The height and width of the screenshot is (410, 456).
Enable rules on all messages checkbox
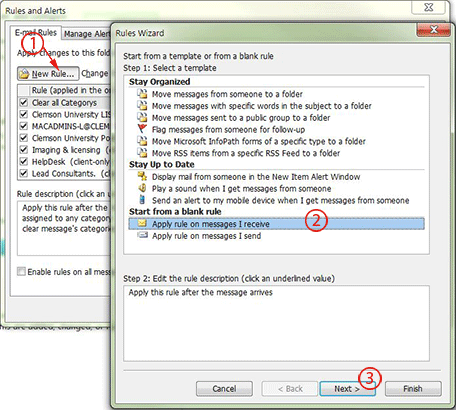pyautogui.click(x=21, y=271)
